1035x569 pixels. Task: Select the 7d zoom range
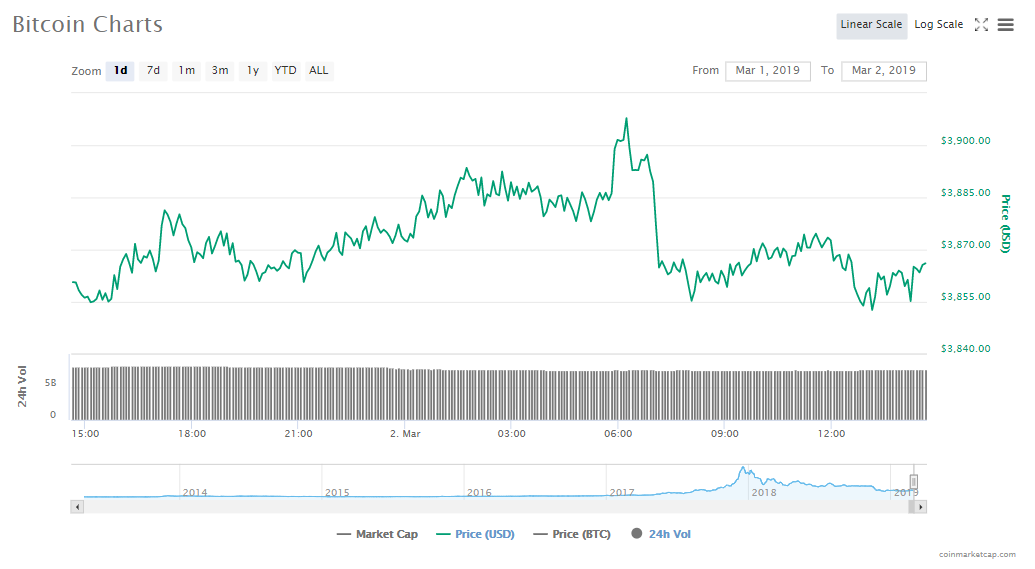click(153, 71)
